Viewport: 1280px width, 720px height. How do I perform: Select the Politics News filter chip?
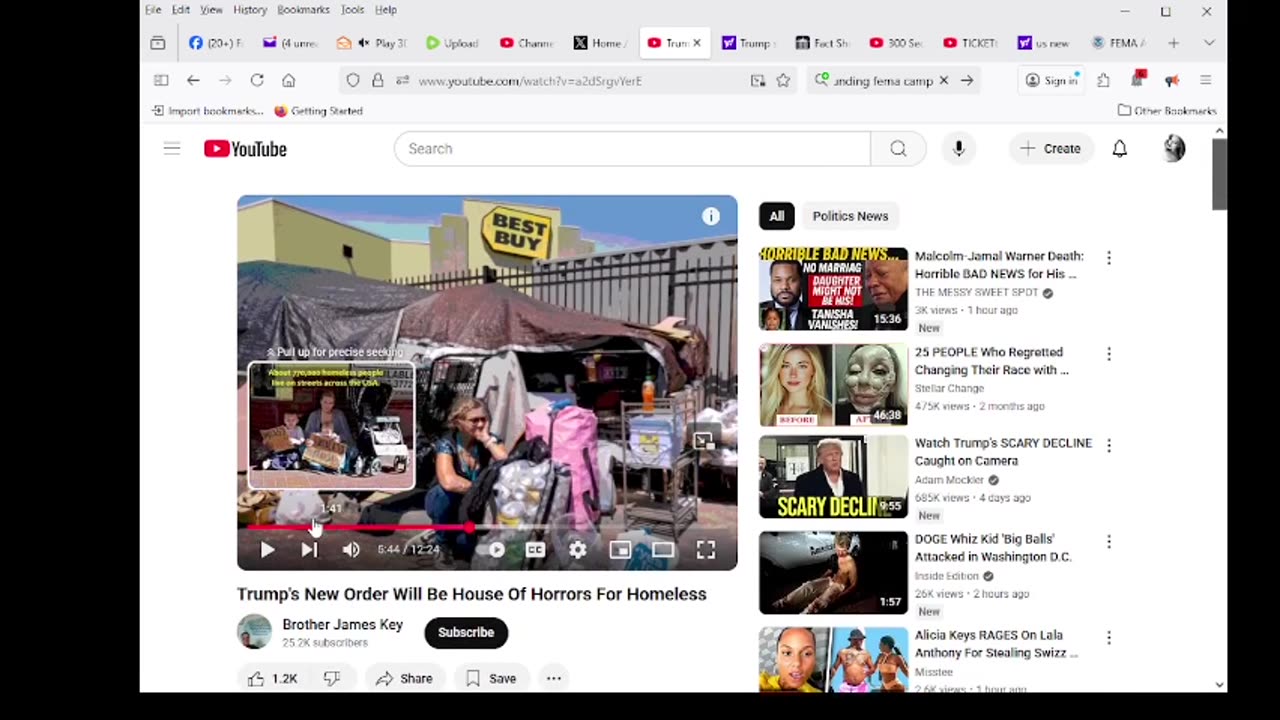coord(850,216)
